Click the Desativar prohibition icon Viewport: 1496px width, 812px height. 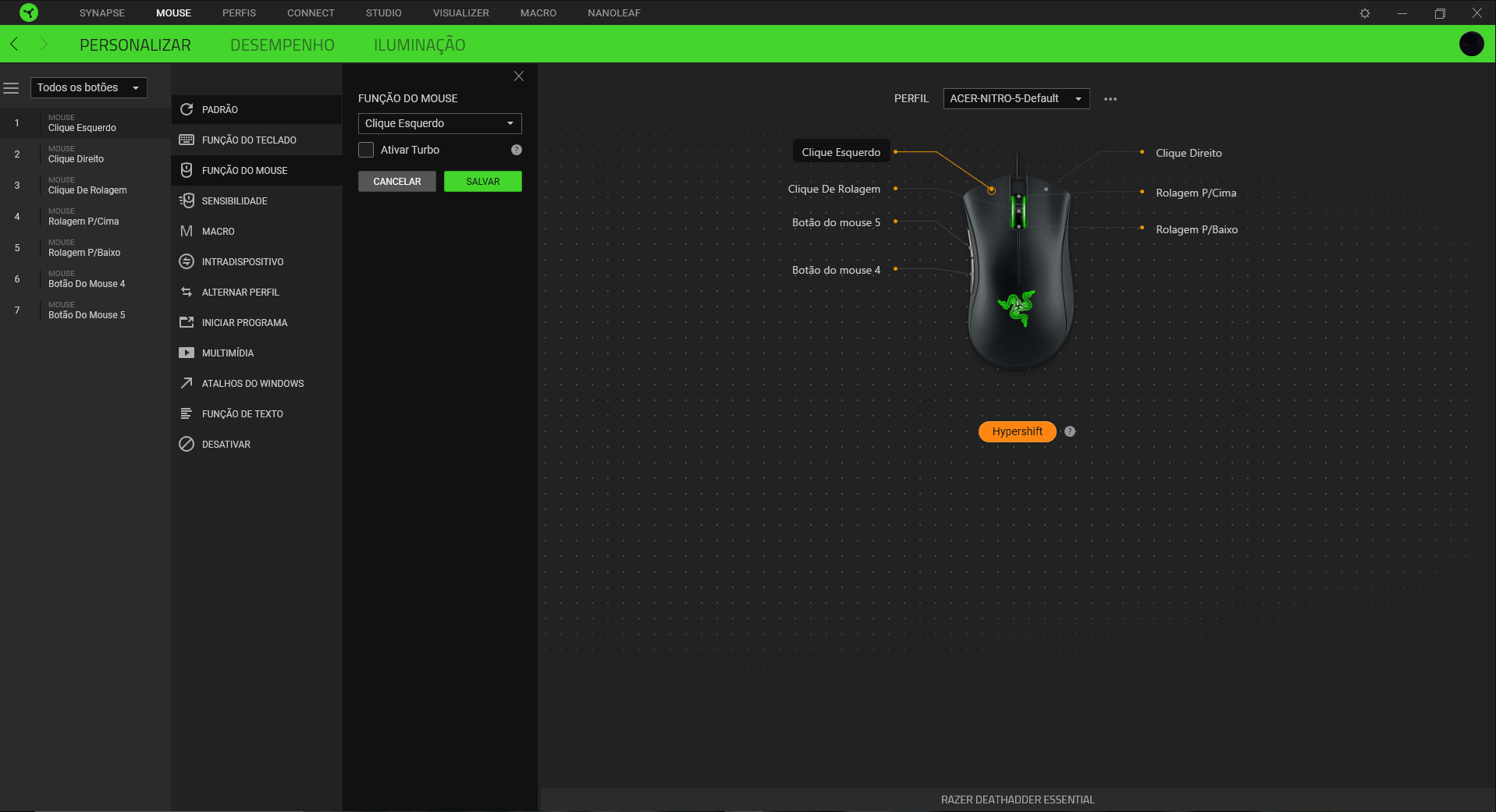(187, 444)
